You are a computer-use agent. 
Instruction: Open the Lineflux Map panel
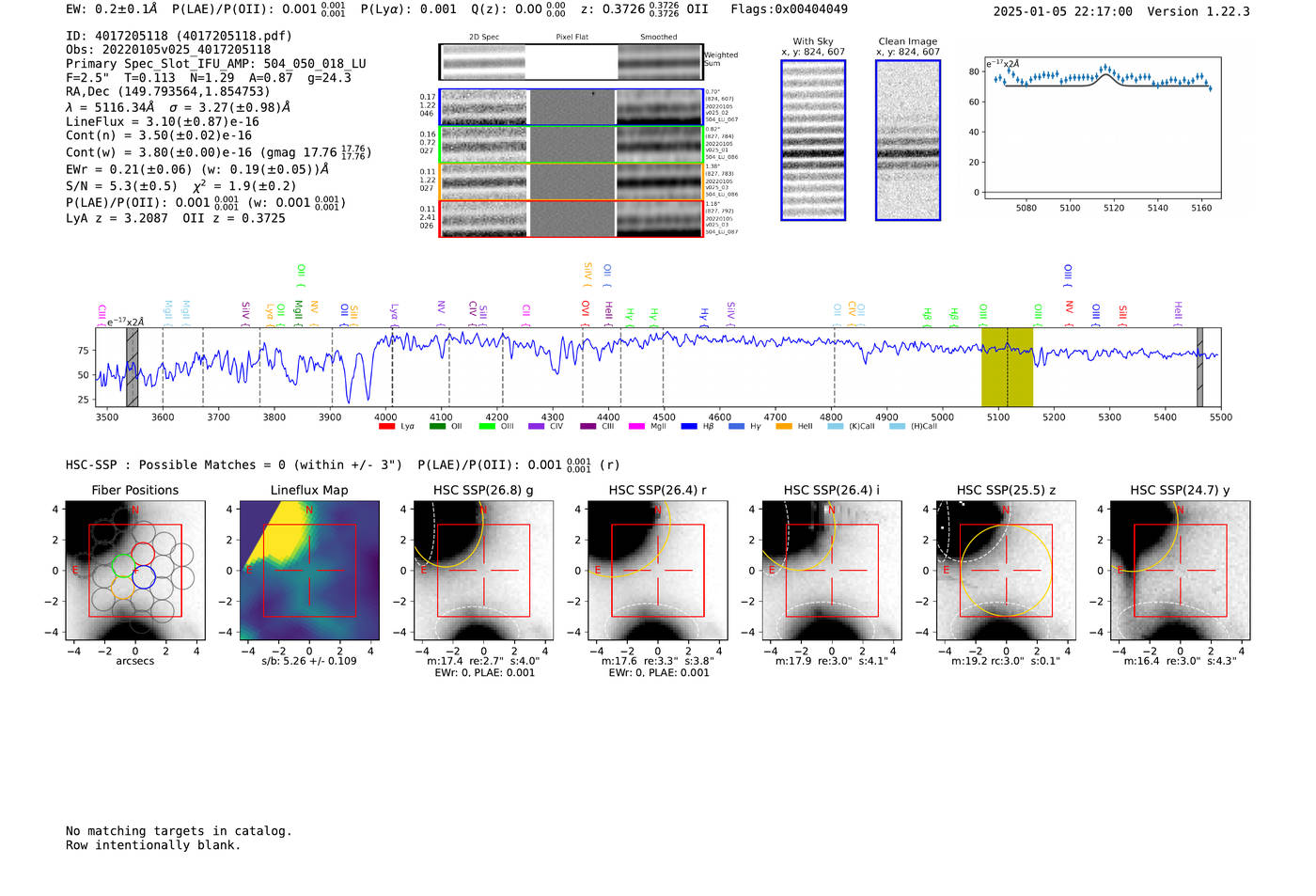click(x=309, y=571)
